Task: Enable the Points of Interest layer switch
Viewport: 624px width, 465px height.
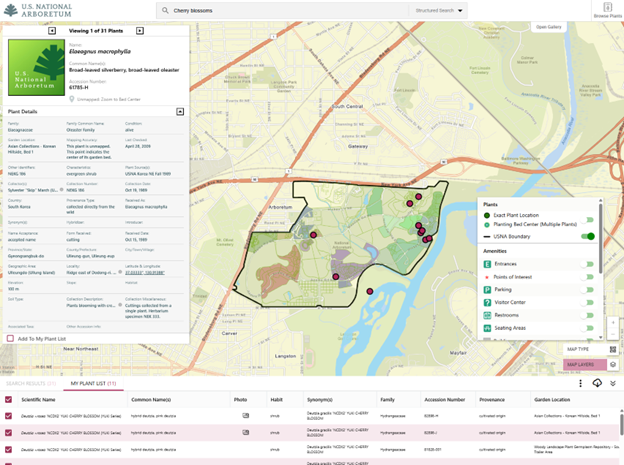Action: (588, 277)
